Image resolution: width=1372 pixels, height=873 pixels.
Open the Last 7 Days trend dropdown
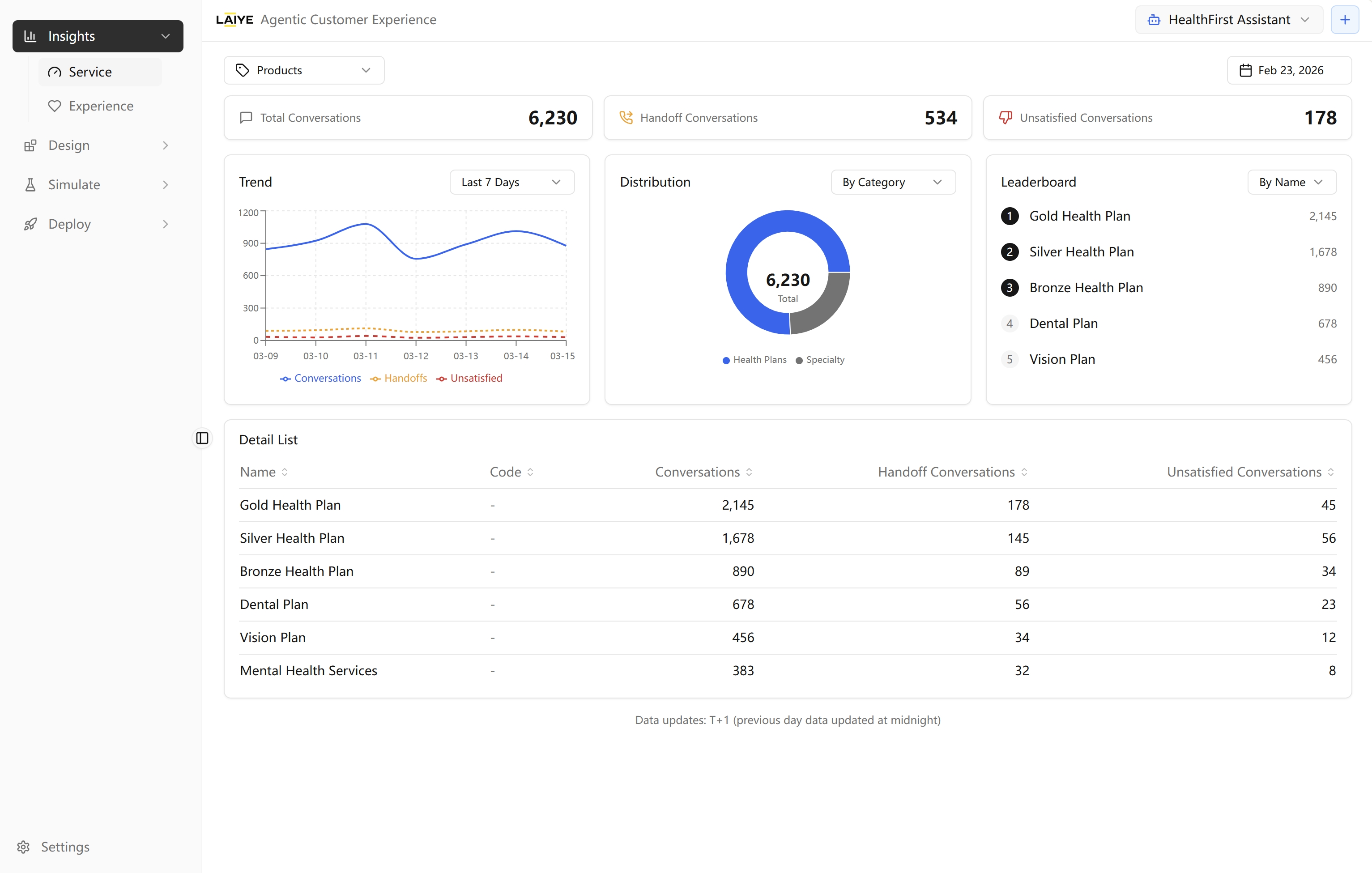[511, 183]
